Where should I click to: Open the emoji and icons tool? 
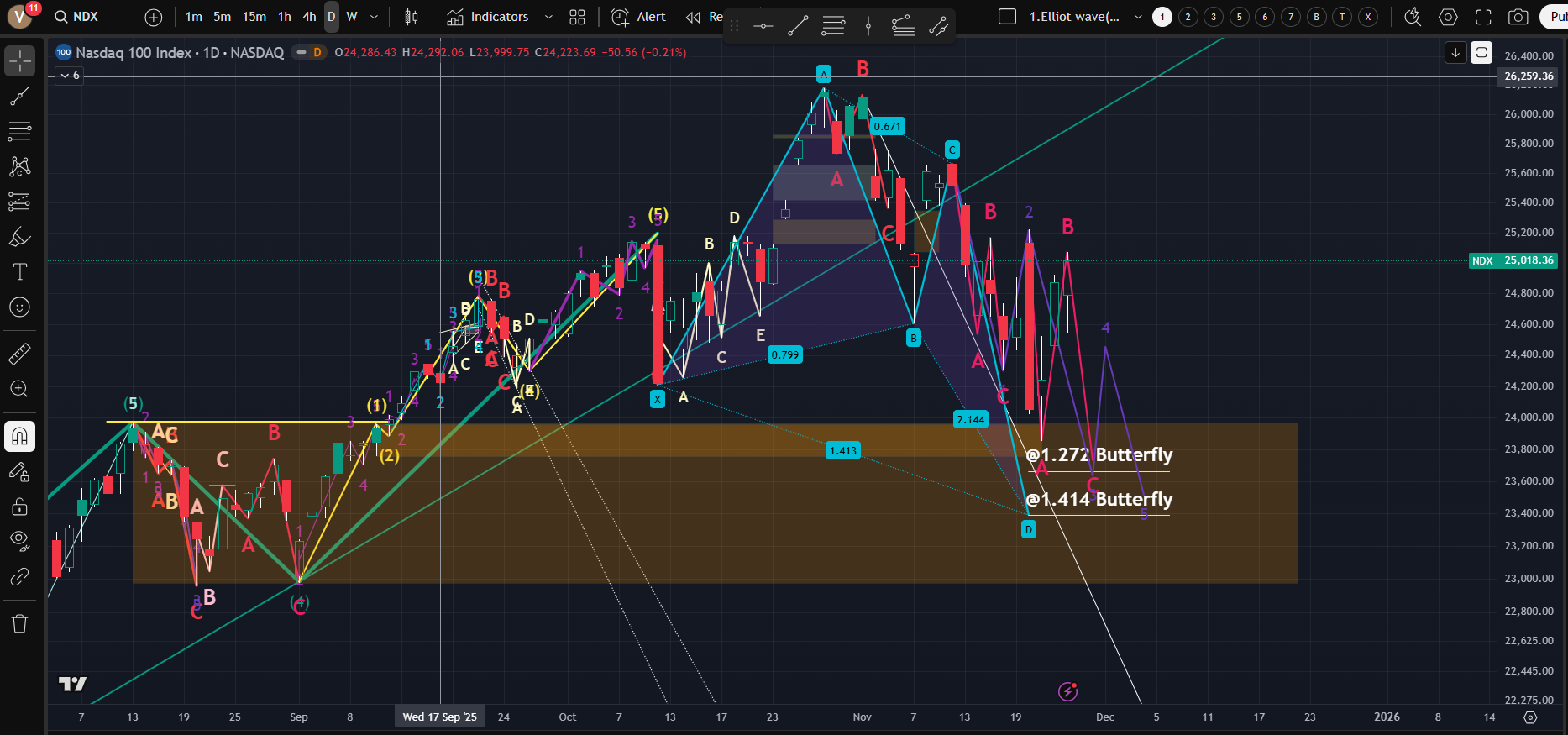[19, 307]
